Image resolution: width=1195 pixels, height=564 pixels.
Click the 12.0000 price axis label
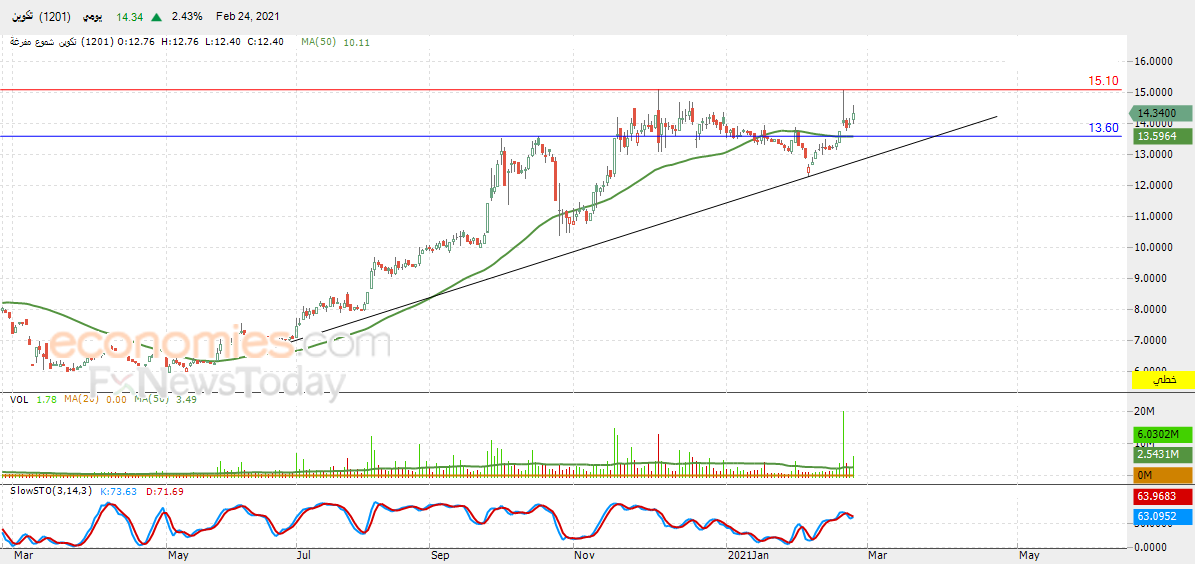click(1155, 185)
